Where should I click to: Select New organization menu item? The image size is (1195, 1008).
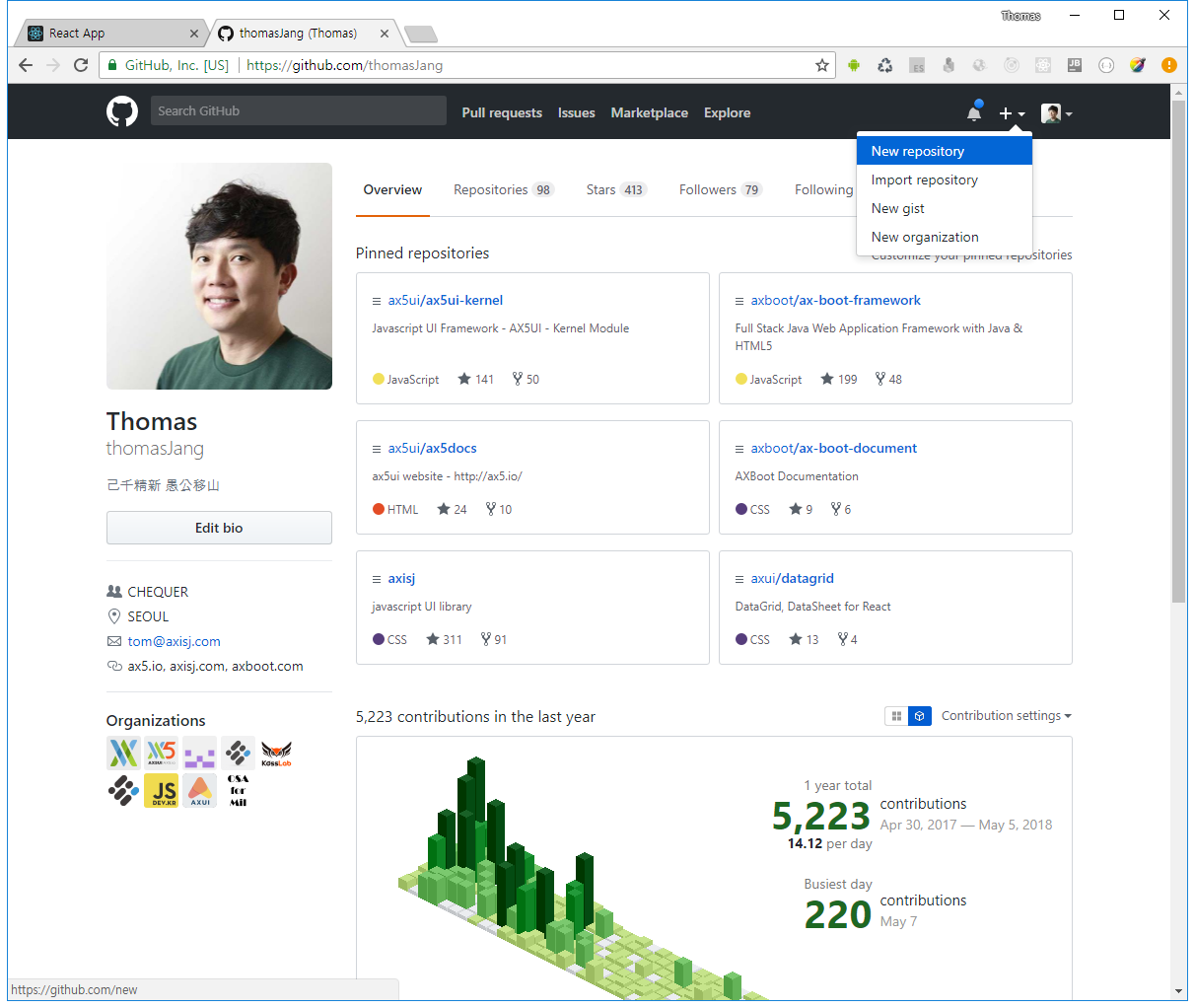click(945, 237)
